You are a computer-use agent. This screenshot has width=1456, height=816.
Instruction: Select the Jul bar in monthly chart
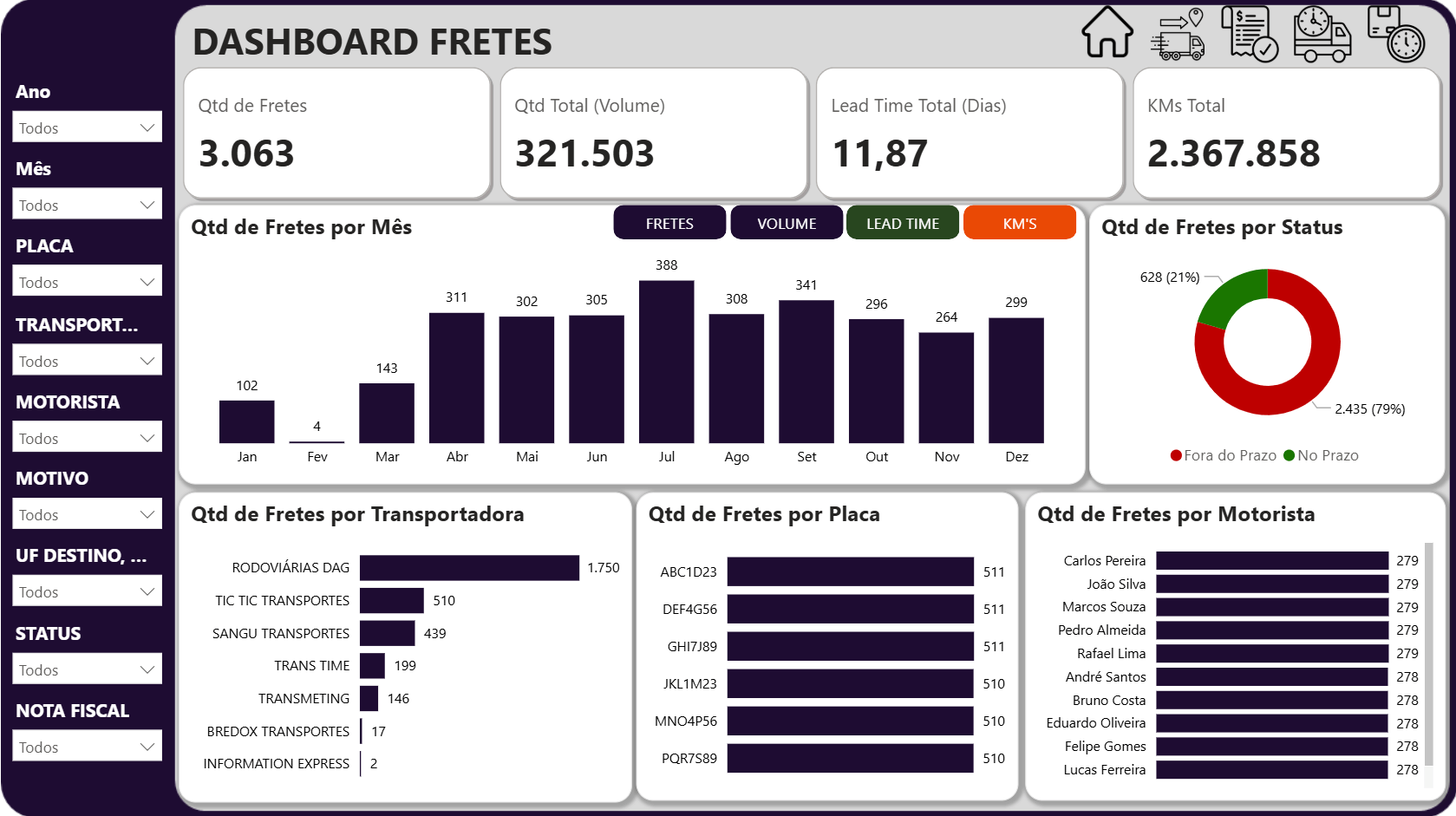tap(666, 361)
